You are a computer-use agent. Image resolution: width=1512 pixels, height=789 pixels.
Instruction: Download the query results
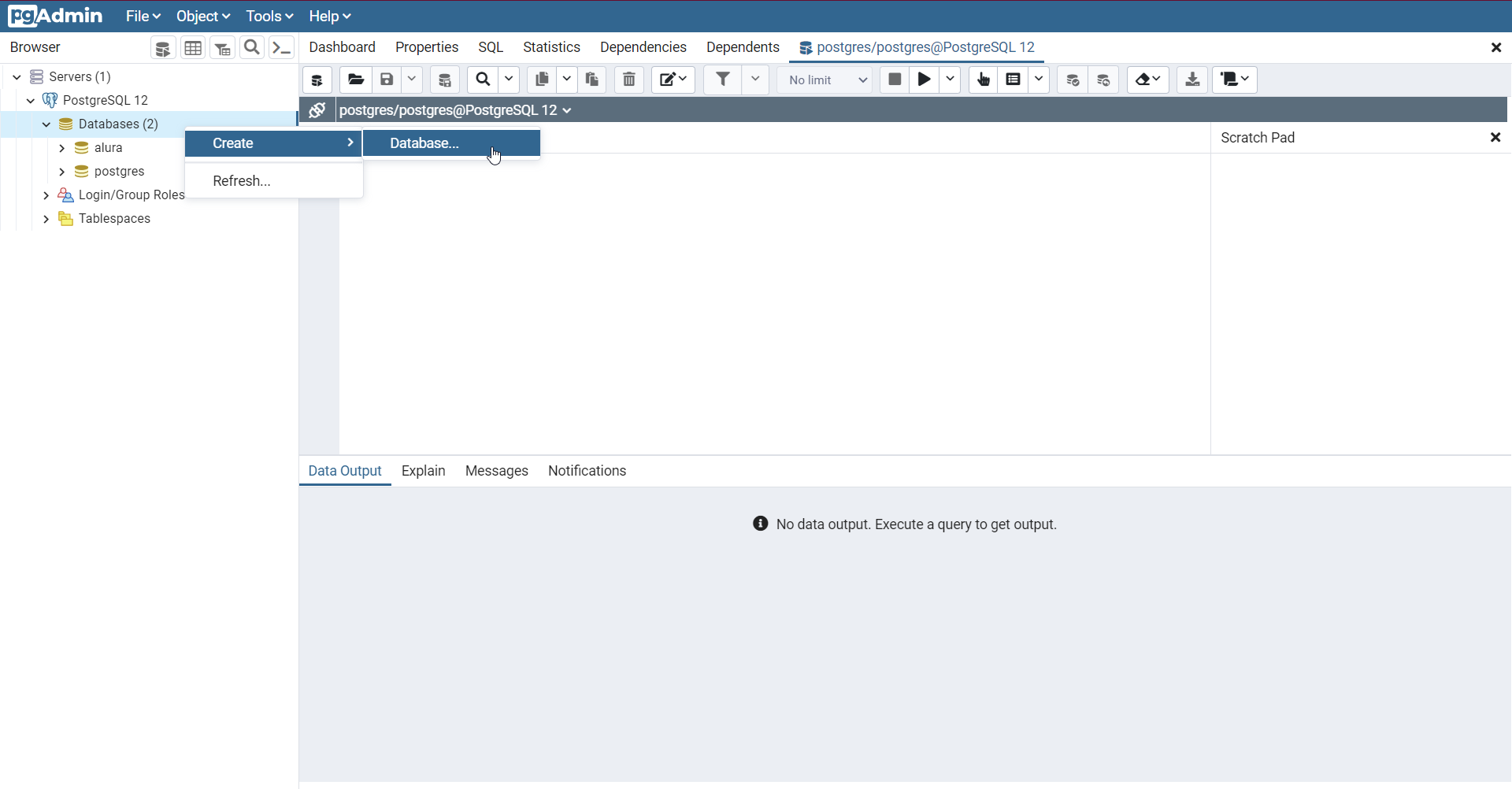click(x=1191, y=80)
